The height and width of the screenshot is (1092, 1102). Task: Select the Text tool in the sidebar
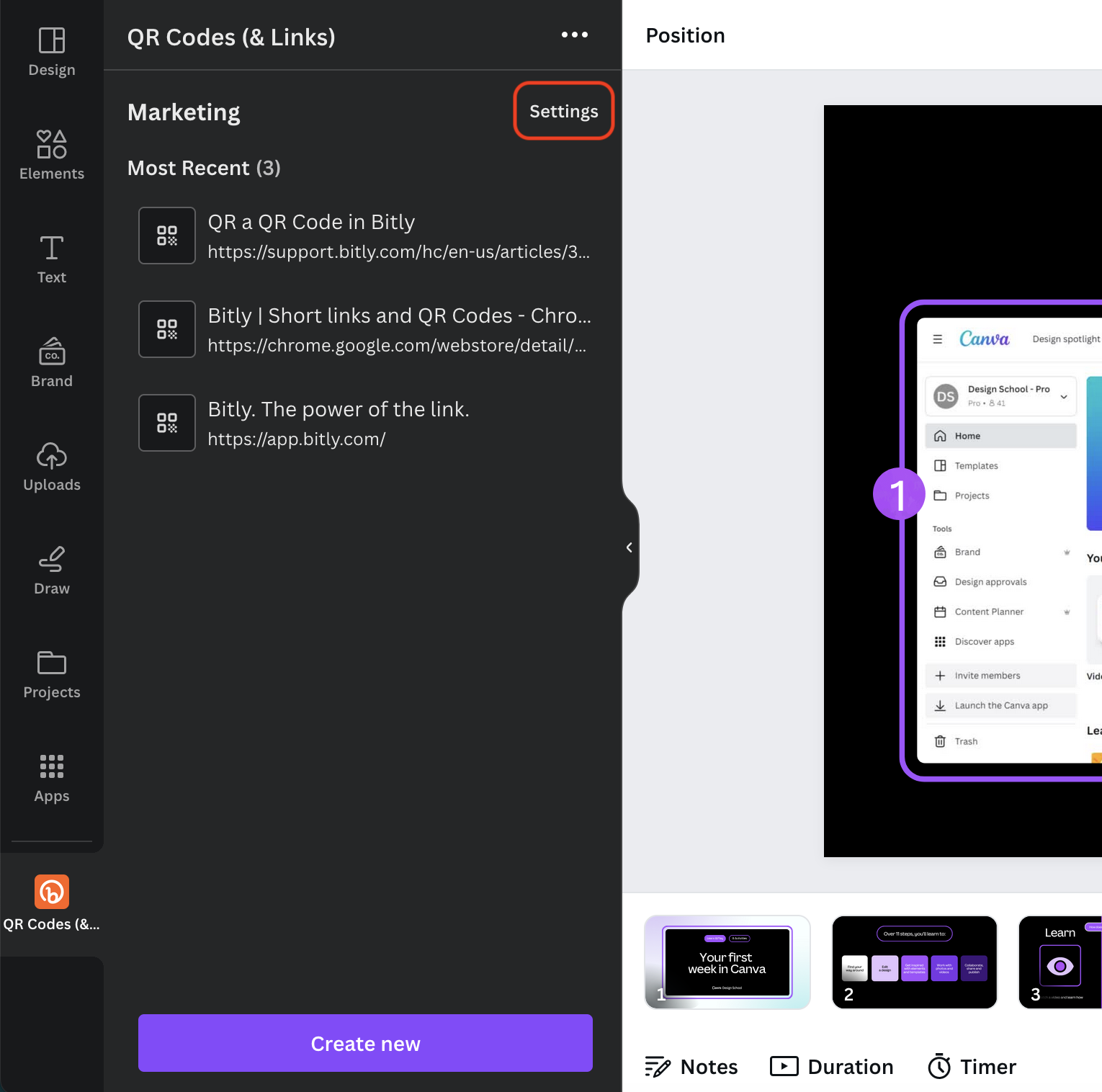52,259
